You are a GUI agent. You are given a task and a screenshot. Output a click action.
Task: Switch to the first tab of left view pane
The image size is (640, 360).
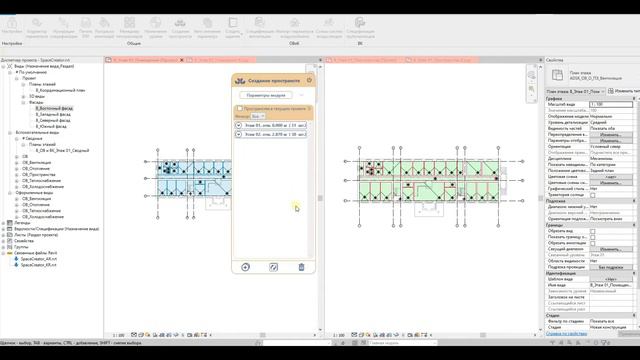pyautogui.click(x=145, y=60)
